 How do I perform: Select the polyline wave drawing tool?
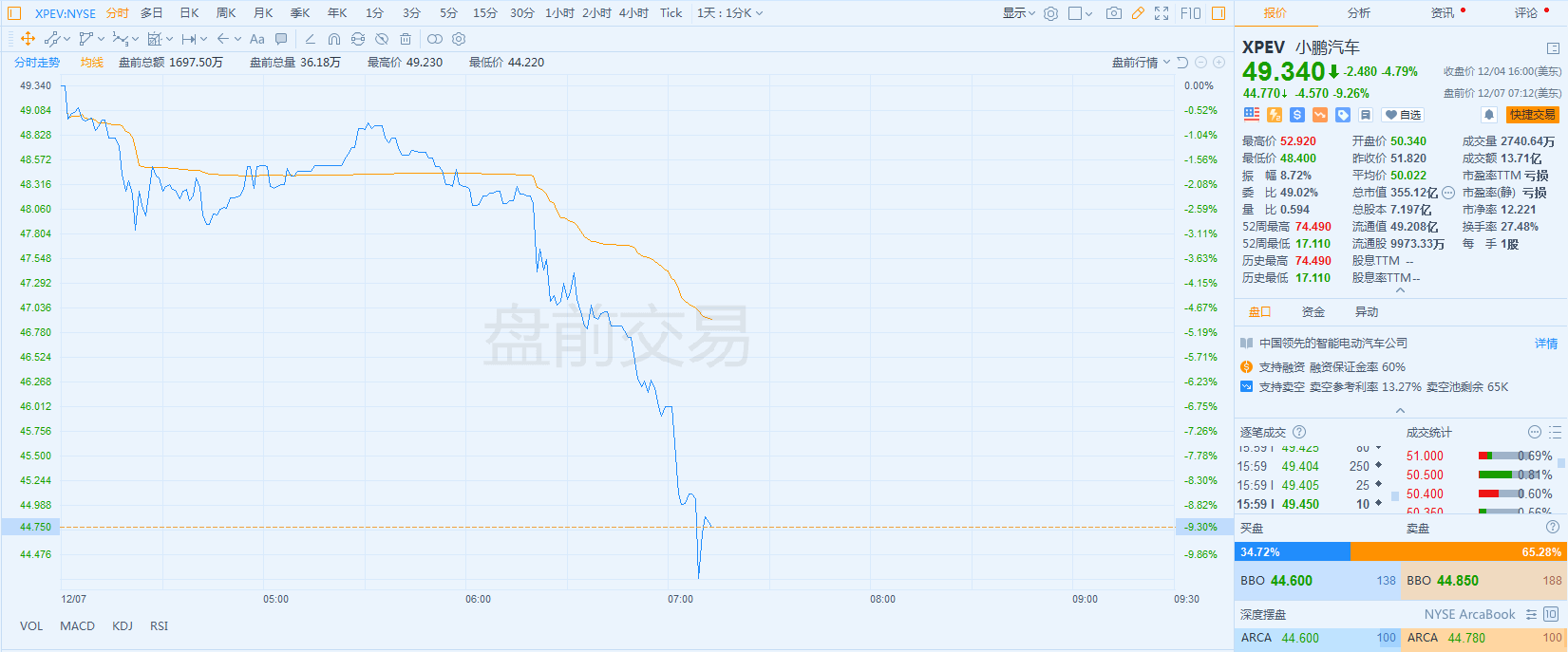[x=120, y=39]
